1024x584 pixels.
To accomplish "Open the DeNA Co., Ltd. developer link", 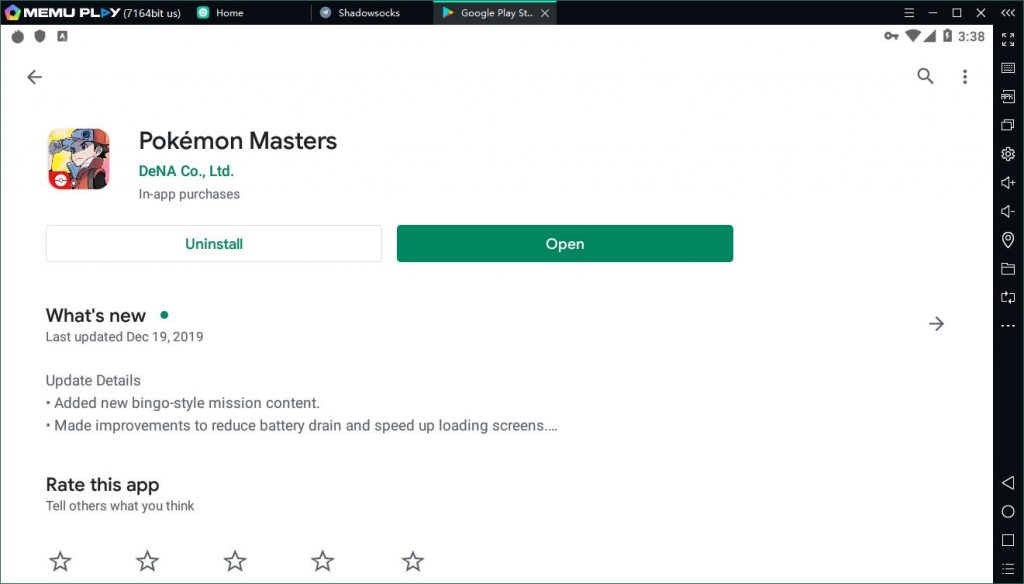I will tap(186, 171).
